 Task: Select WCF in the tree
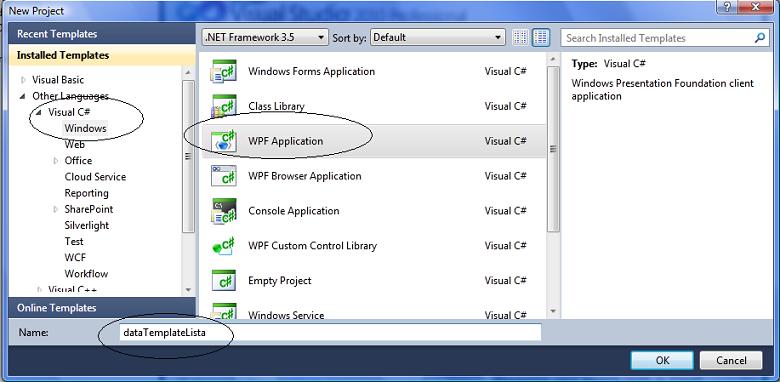click(x=75, y=258)
